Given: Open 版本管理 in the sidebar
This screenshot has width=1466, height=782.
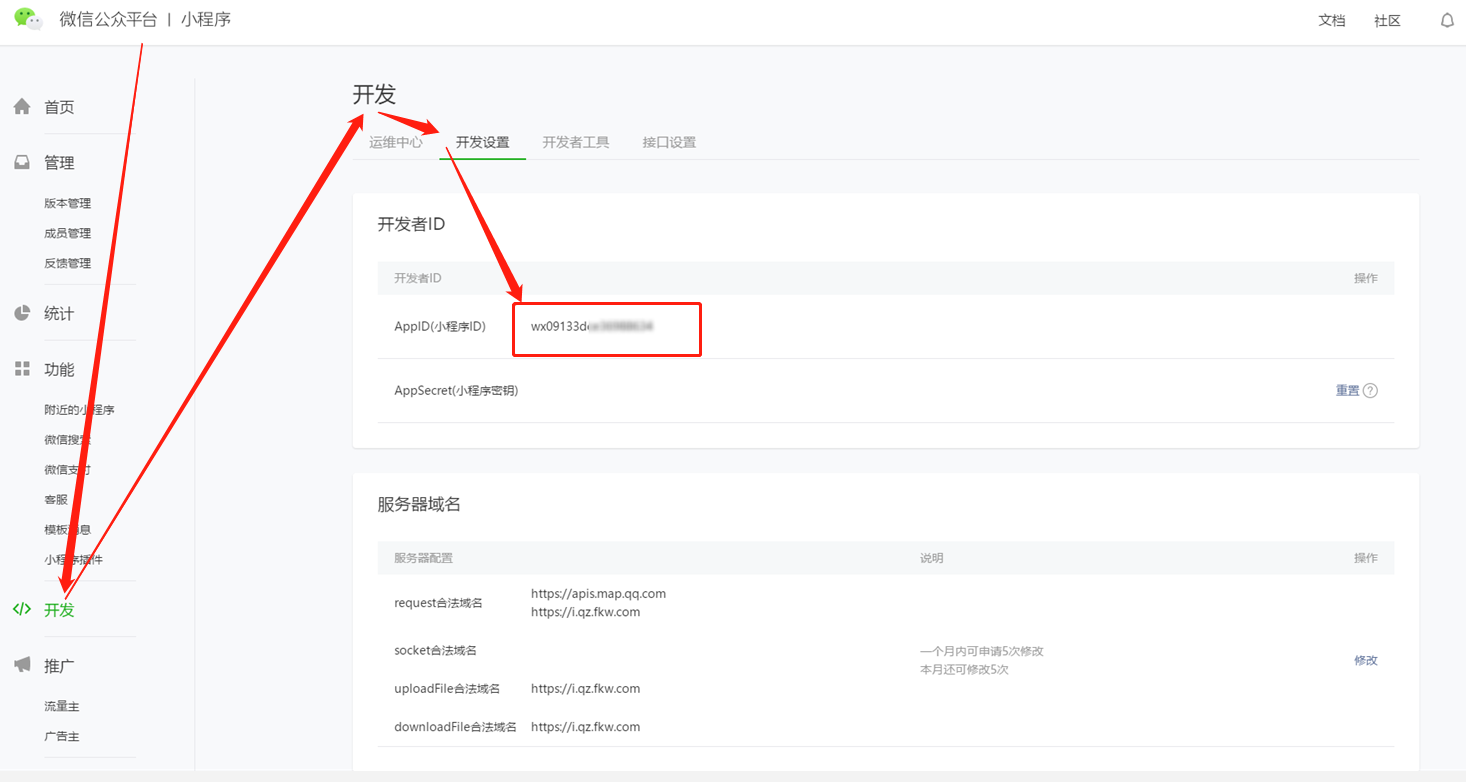Looking at the screenshot, I should (x=68, y=203).
